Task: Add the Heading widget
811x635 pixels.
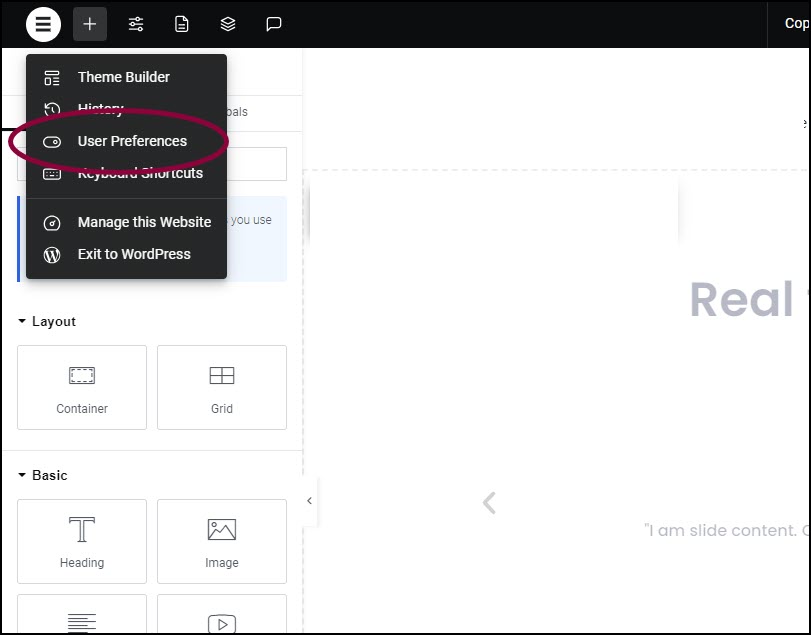Action: 82,541
